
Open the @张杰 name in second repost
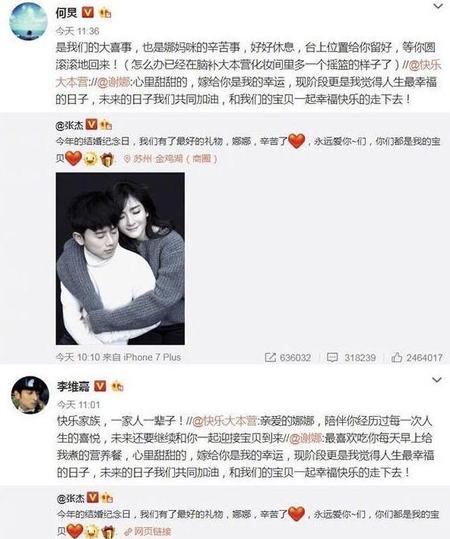click(x=70, y=498)
